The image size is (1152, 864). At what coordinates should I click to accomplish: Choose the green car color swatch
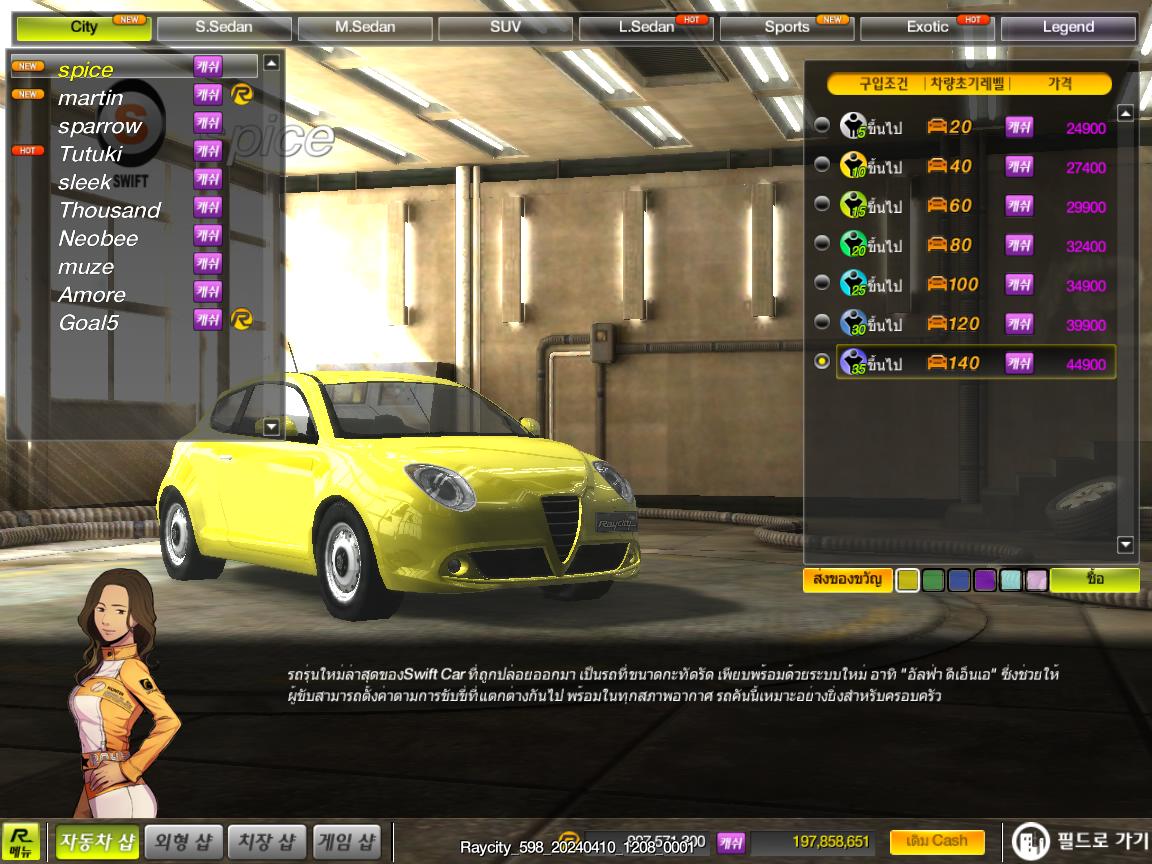coord(933,580)
